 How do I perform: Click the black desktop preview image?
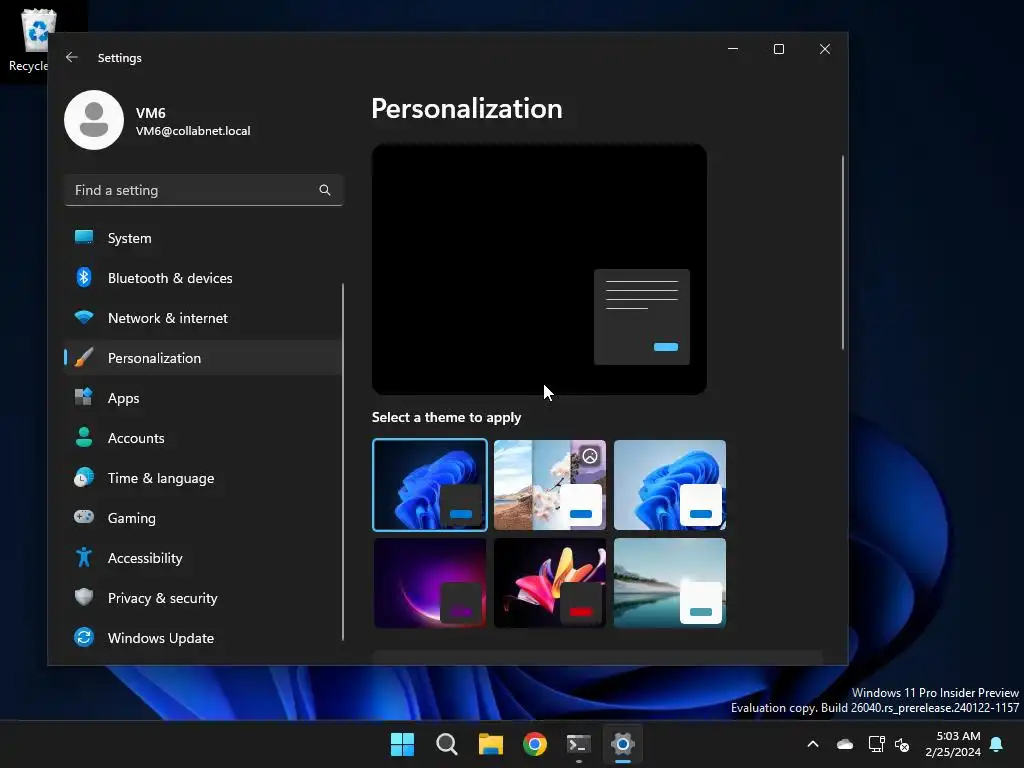coord(539,269)
